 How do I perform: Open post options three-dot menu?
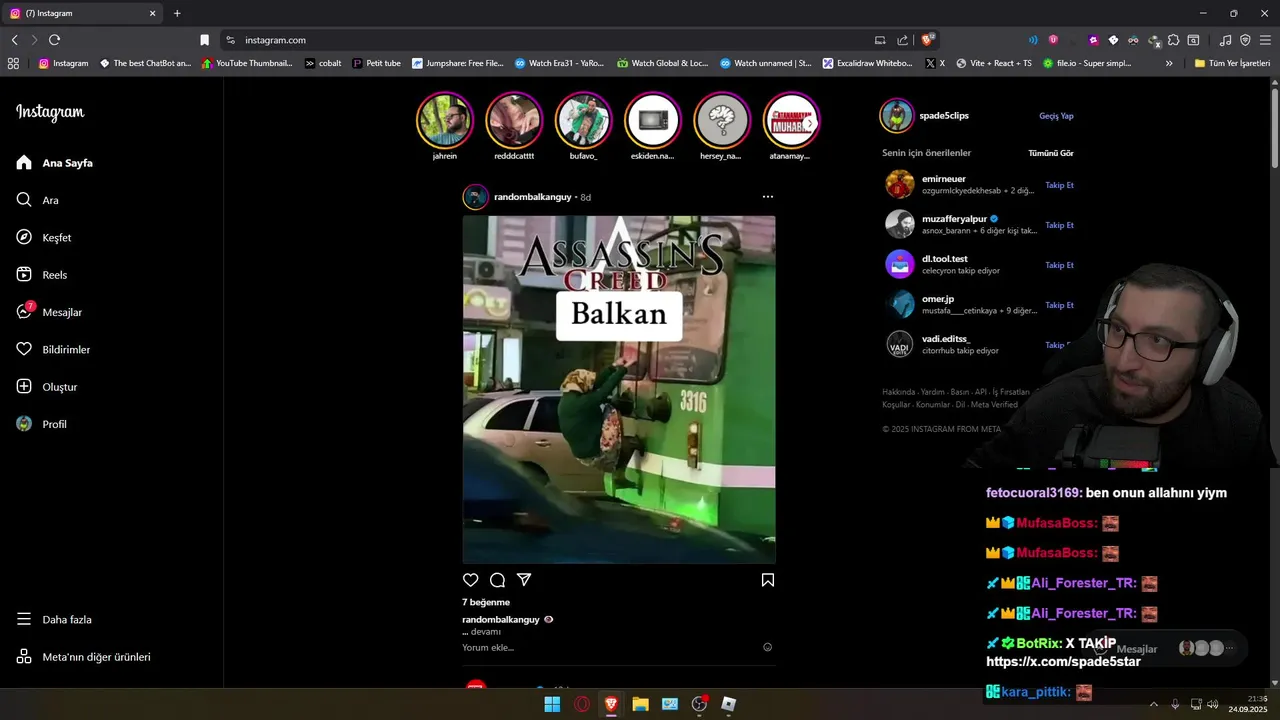pos(767,197)
